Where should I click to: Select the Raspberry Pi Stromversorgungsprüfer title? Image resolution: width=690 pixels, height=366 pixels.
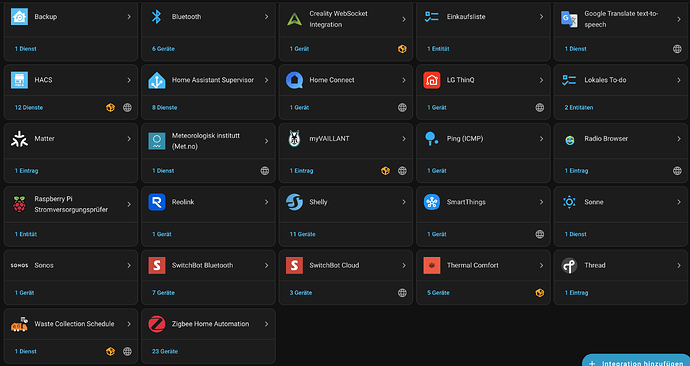[x=71, y=204]
